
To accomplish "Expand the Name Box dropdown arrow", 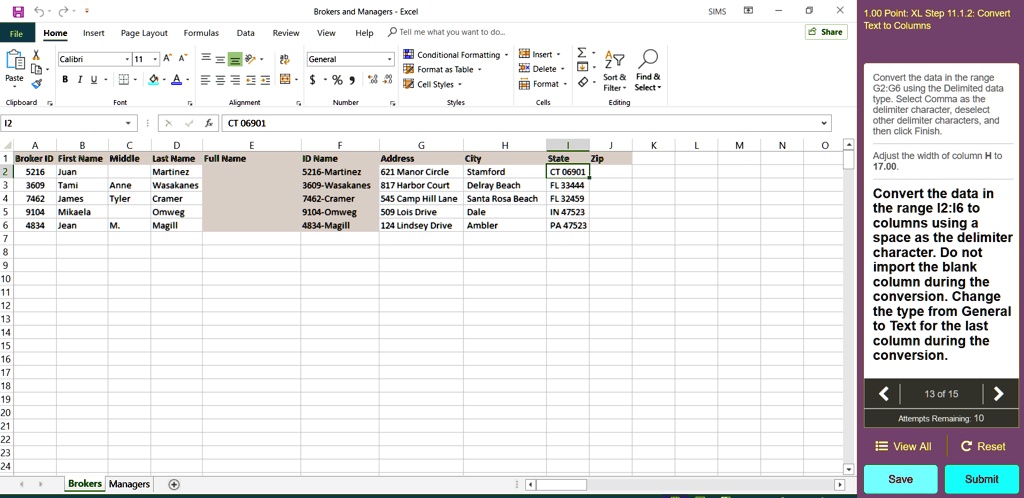I will tap(128, 123).
